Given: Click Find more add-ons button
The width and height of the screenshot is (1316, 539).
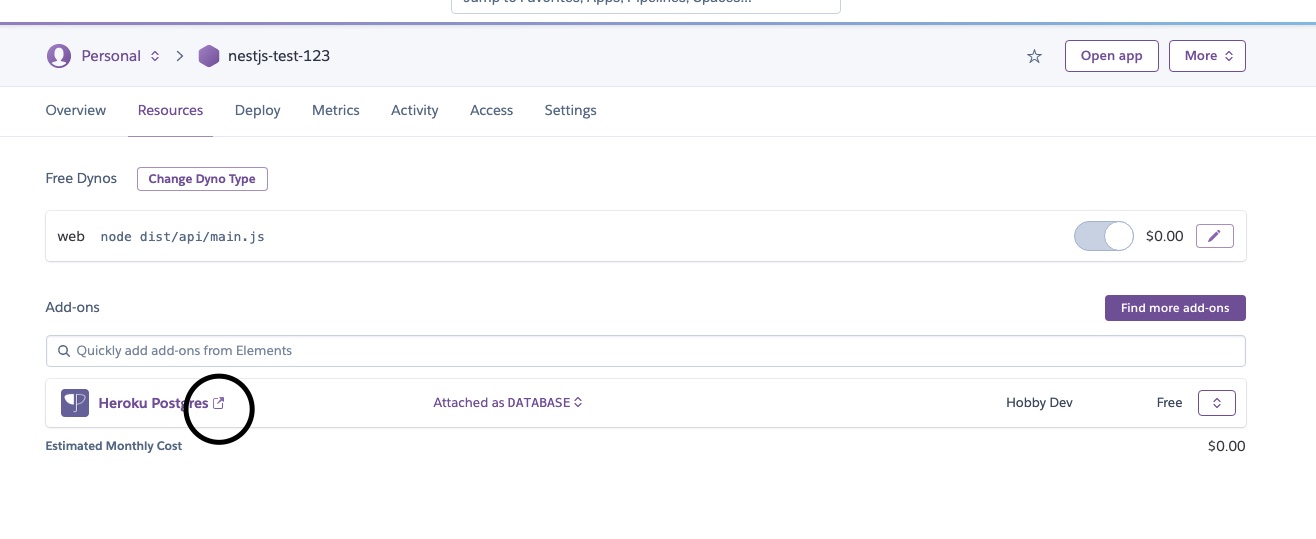Looking at the screenshot, I should click(1175, 308).
